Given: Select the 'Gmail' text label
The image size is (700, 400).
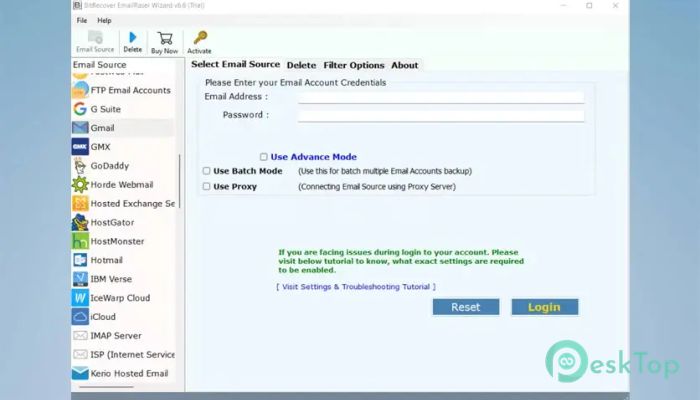Looking at the screenshot, I should (x=102, y=128).
